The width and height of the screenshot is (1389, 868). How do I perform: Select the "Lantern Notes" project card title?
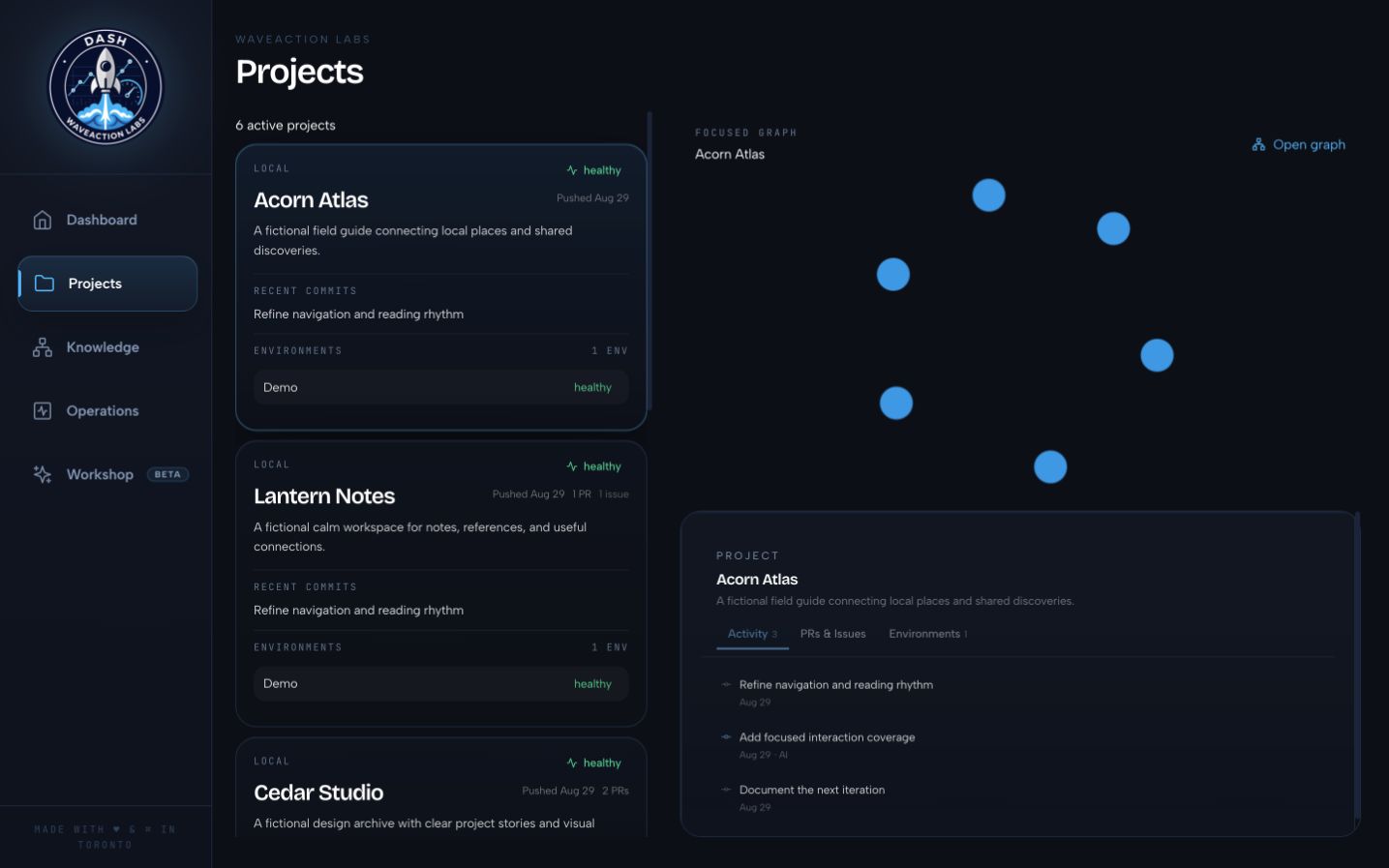pyautogui.click(x=324, y=496)
